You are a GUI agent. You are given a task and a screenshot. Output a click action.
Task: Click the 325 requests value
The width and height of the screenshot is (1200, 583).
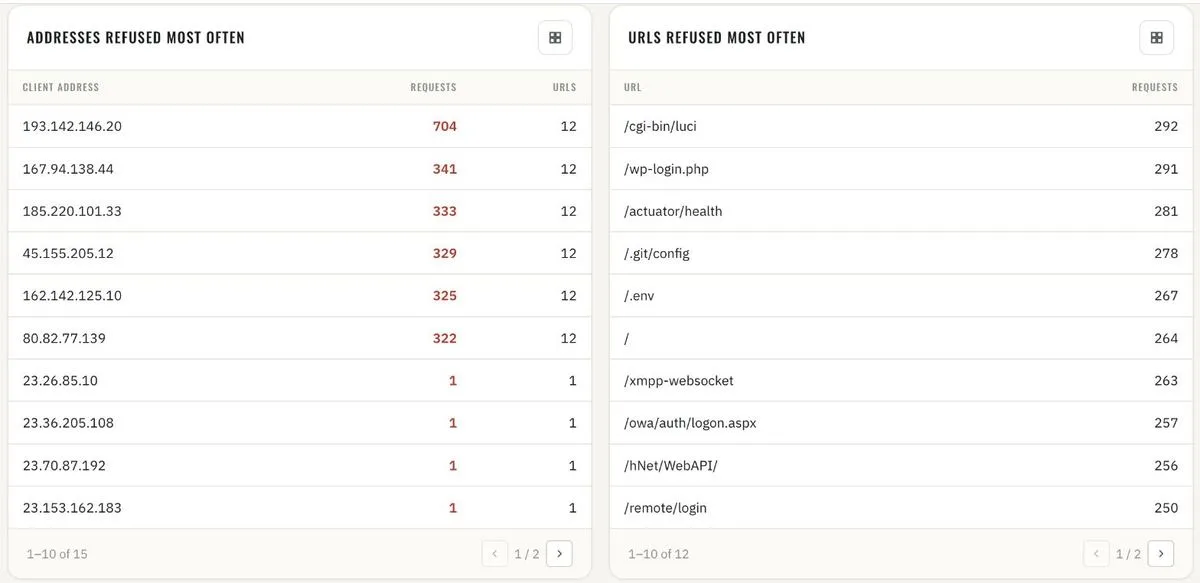[445, 296]
